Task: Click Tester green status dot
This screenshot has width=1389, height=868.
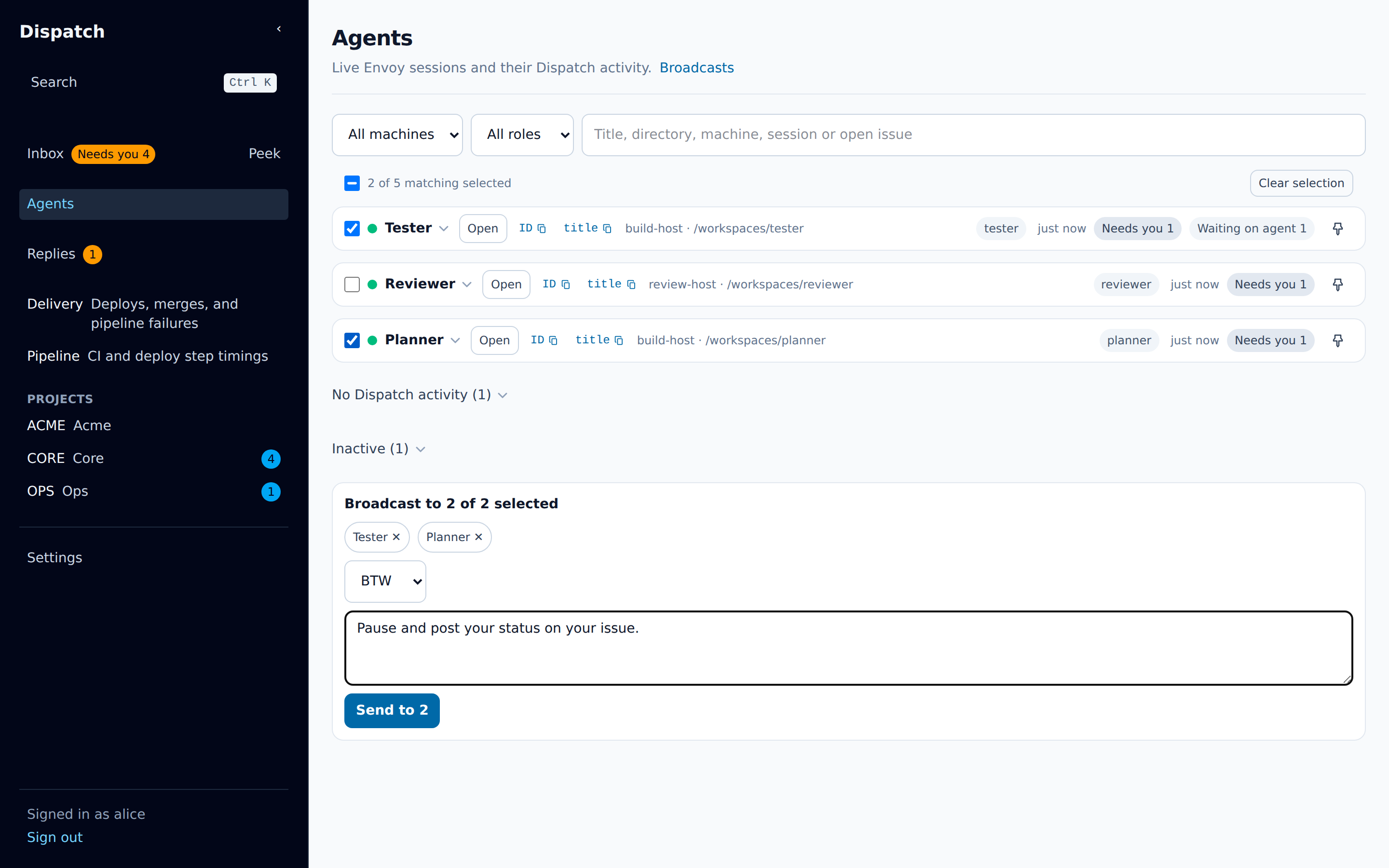Action: pyautogui.click(x=372, y=229)
